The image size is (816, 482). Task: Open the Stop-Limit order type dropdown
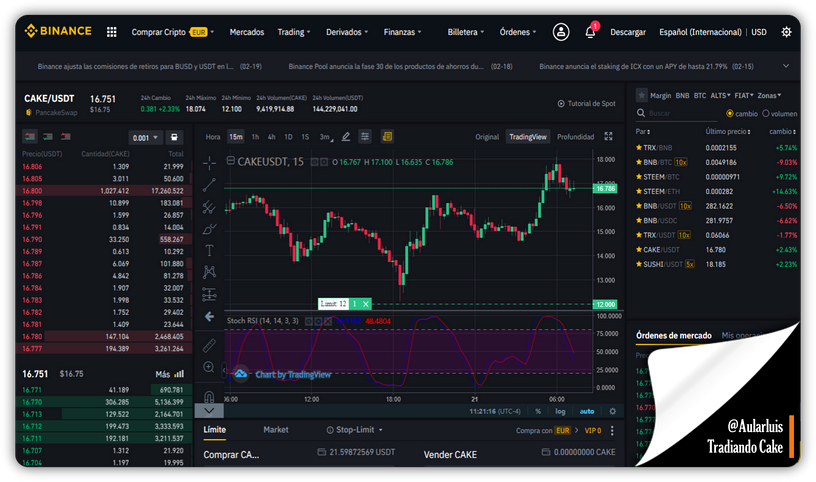pos(354,430)
